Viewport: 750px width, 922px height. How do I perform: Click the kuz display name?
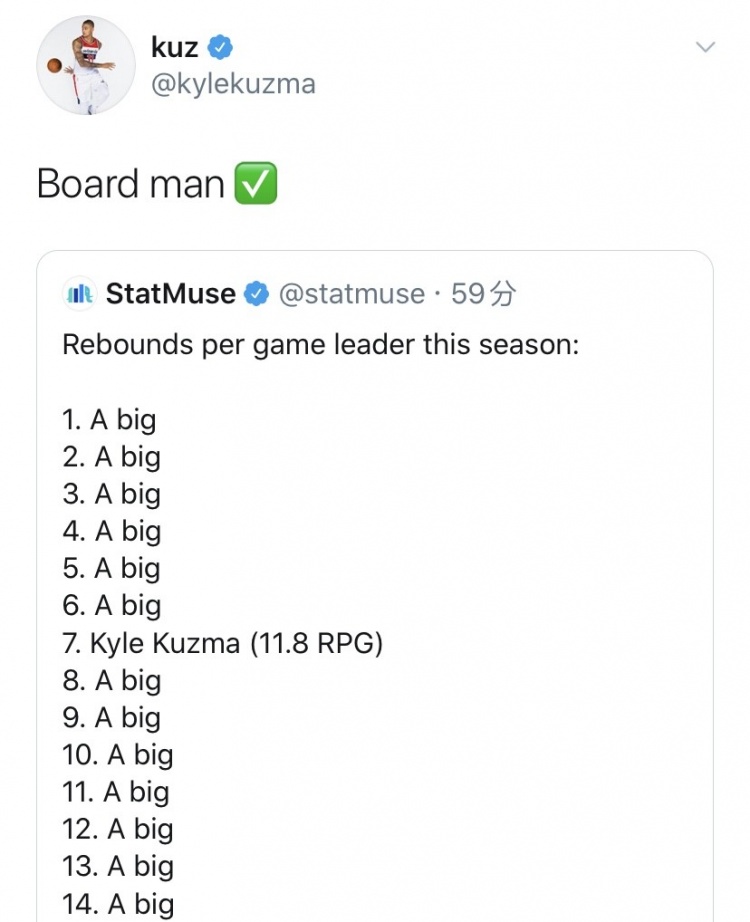(175, 47)
